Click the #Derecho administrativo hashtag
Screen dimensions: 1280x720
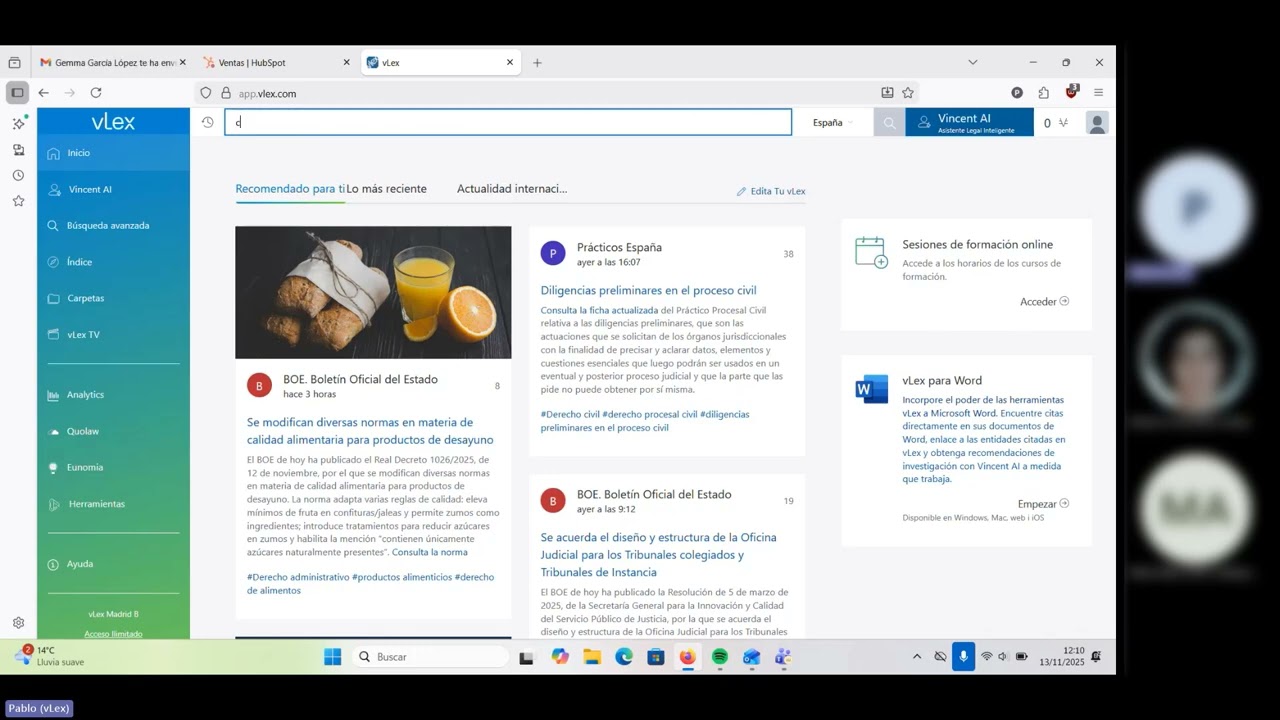click(x=298, y=577)
